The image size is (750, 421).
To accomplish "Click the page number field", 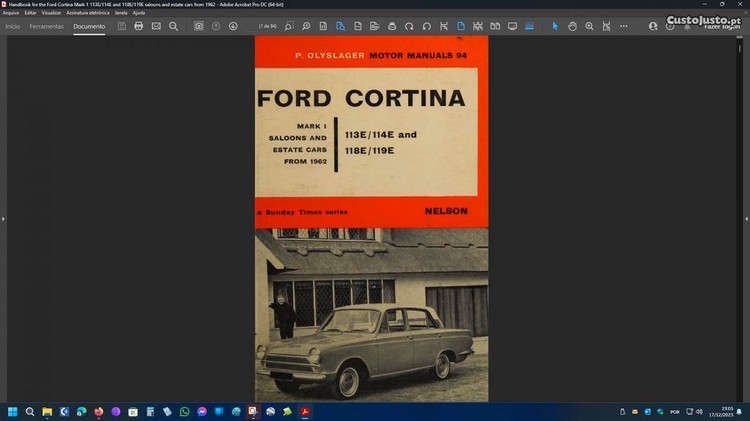I will coord(267,26).
